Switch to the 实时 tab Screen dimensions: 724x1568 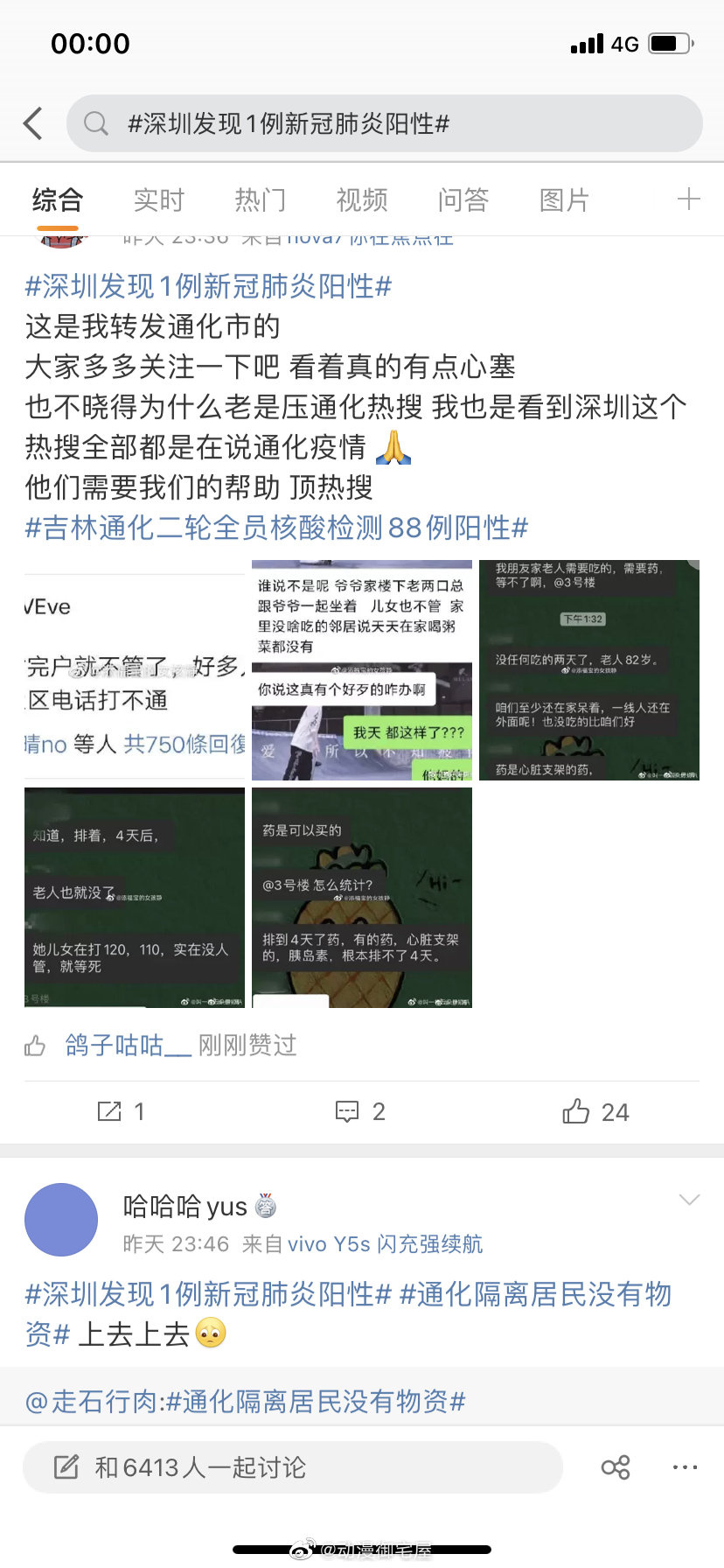pos(158,200)
